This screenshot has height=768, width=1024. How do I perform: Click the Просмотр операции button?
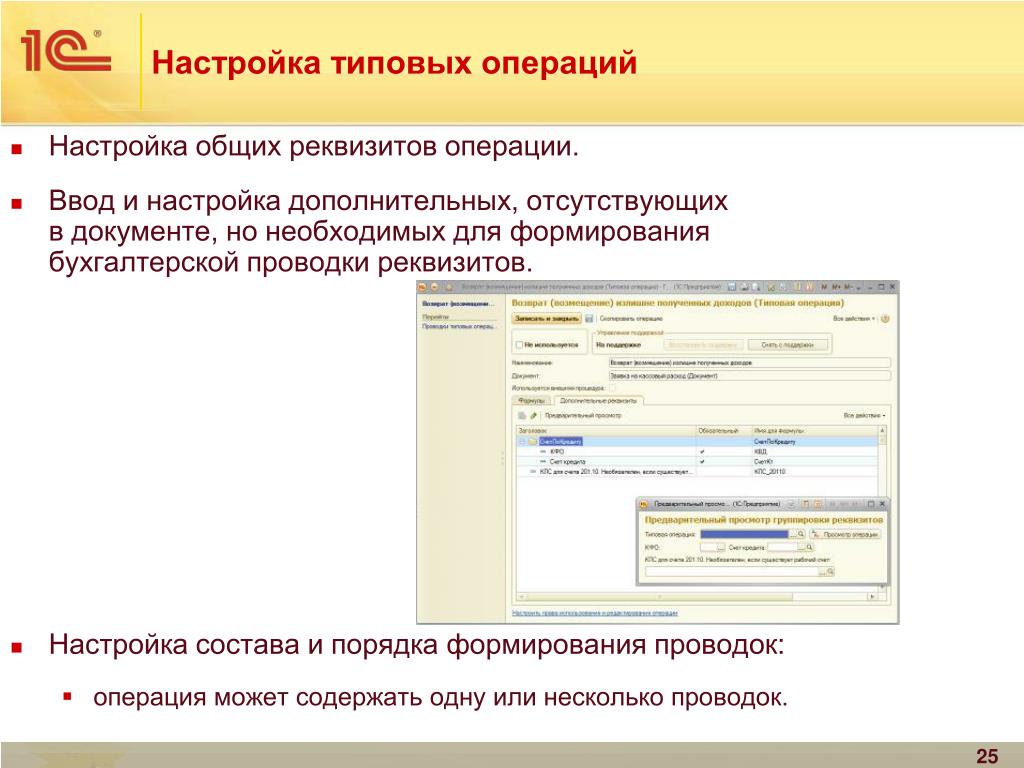[x=845, y=534]
